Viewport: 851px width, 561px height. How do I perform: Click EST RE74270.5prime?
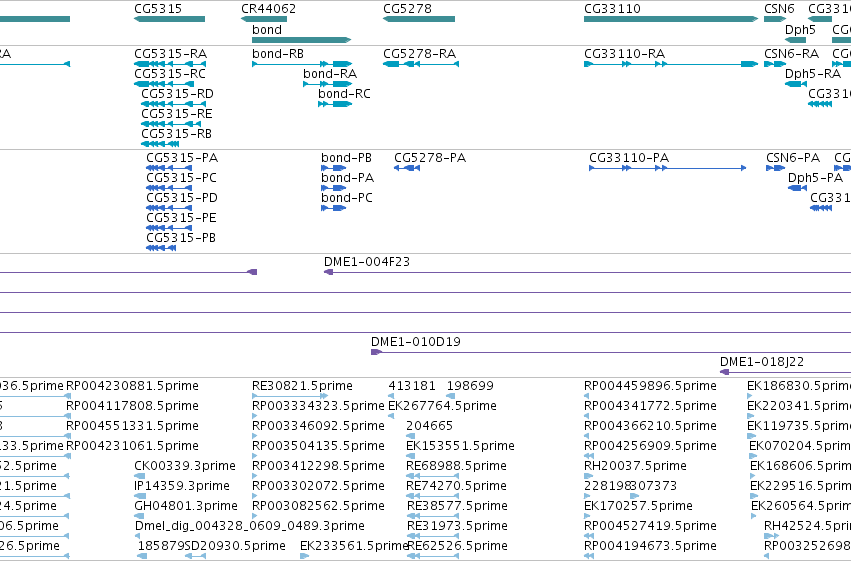[x=456, y=486]
